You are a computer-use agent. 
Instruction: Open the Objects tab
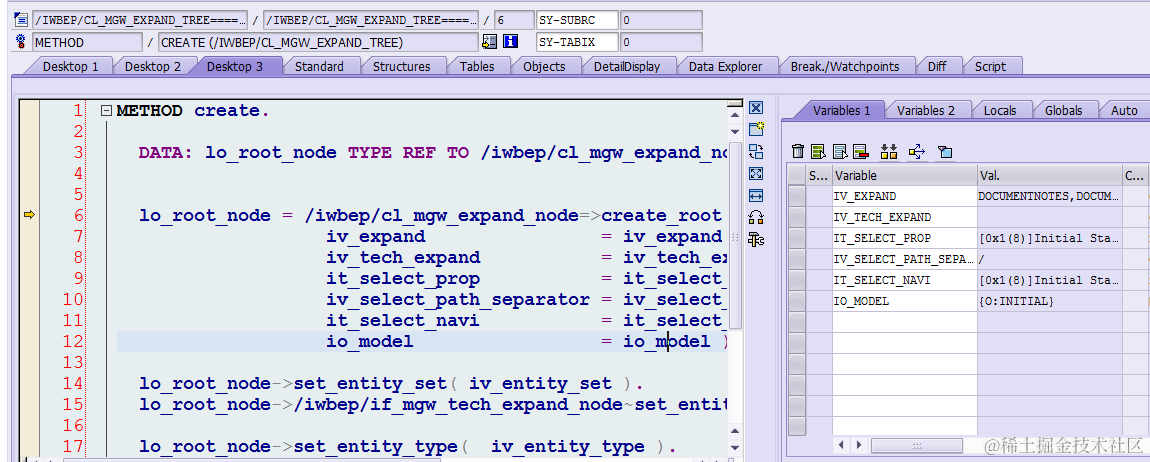(544, 67)
